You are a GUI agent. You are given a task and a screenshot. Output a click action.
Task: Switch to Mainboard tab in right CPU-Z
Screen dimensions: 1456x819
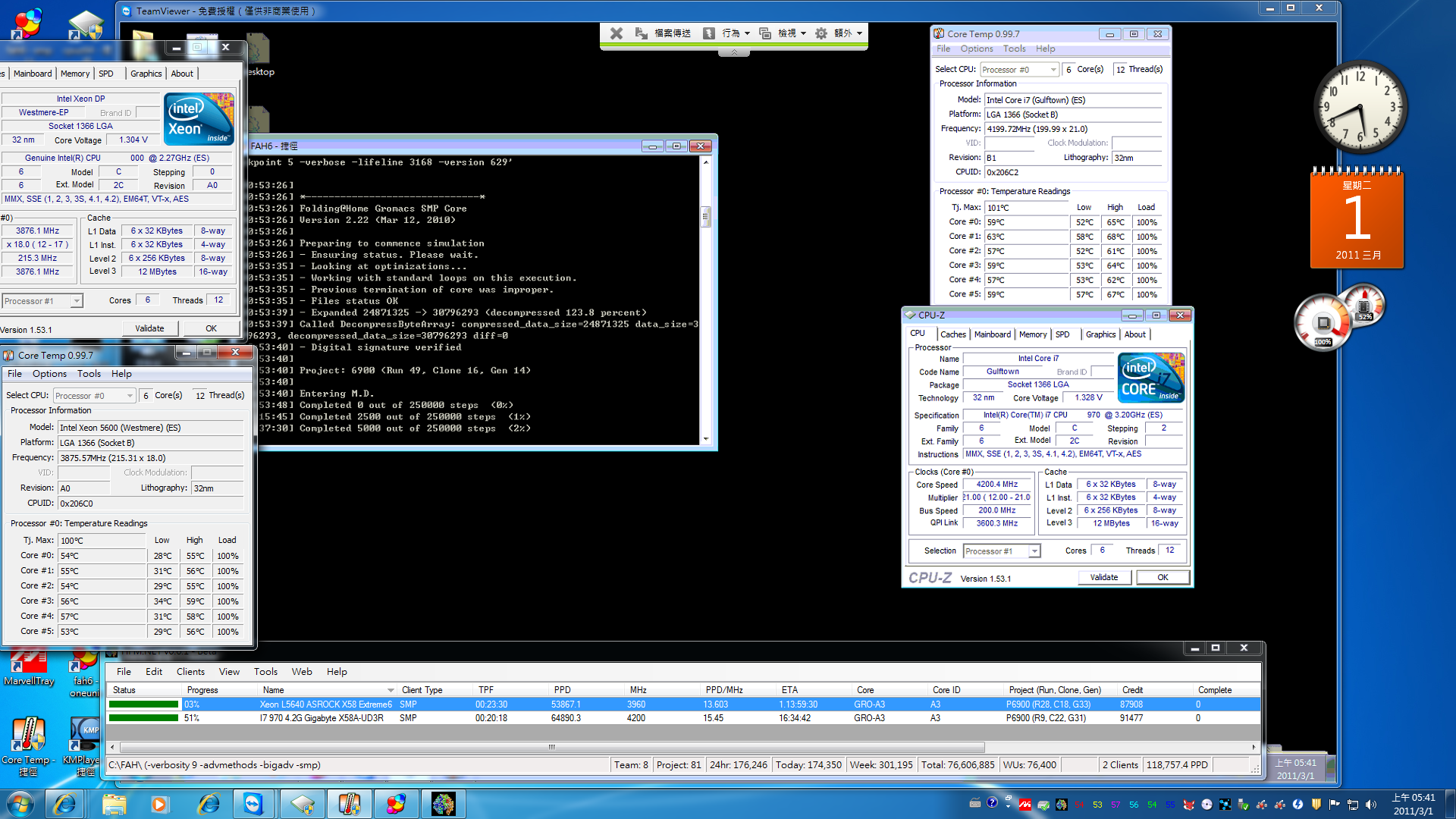point(992,334)
